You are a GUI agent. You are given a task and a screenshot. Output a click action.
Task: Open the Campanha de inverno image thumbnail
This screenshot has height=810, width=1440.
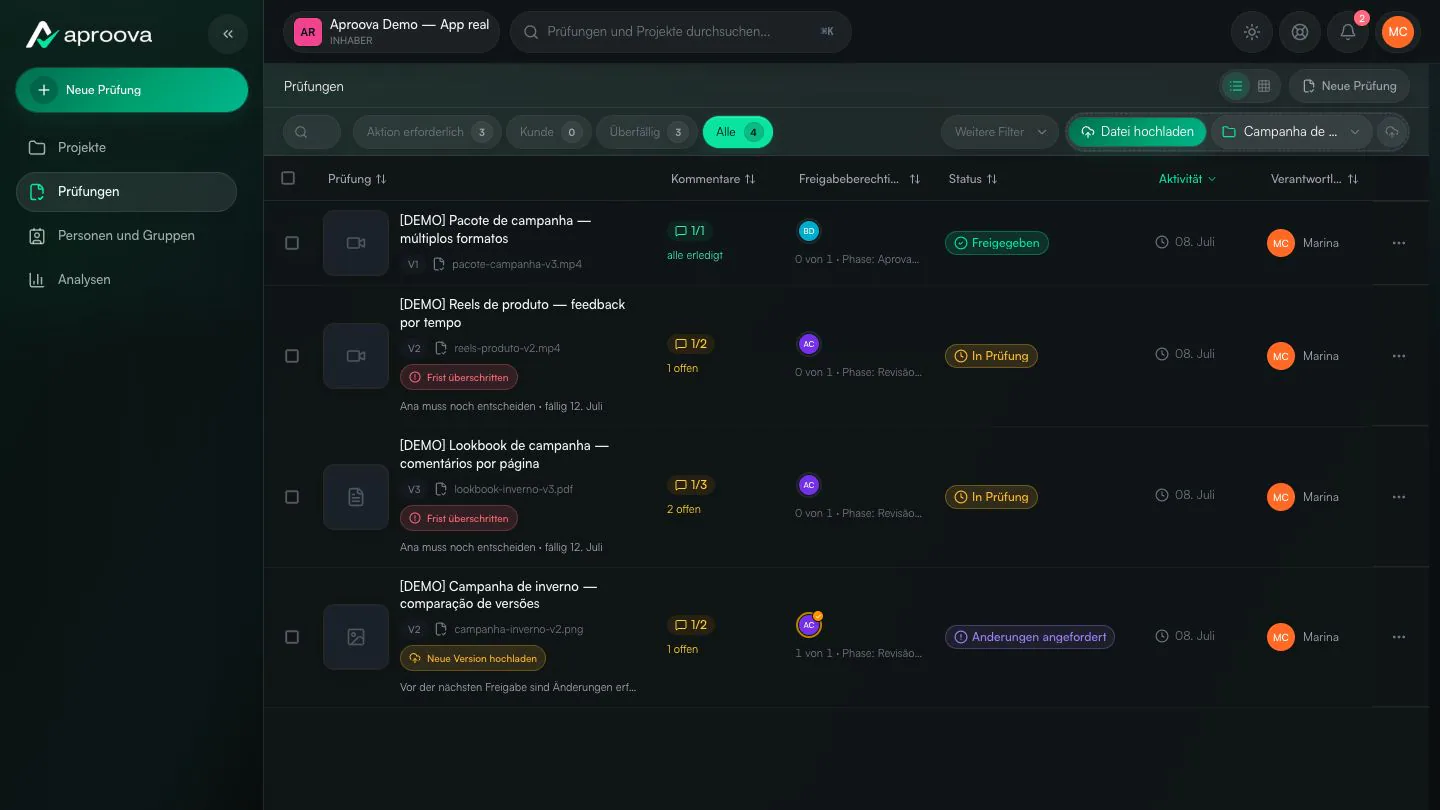click(x=356, y=637)
